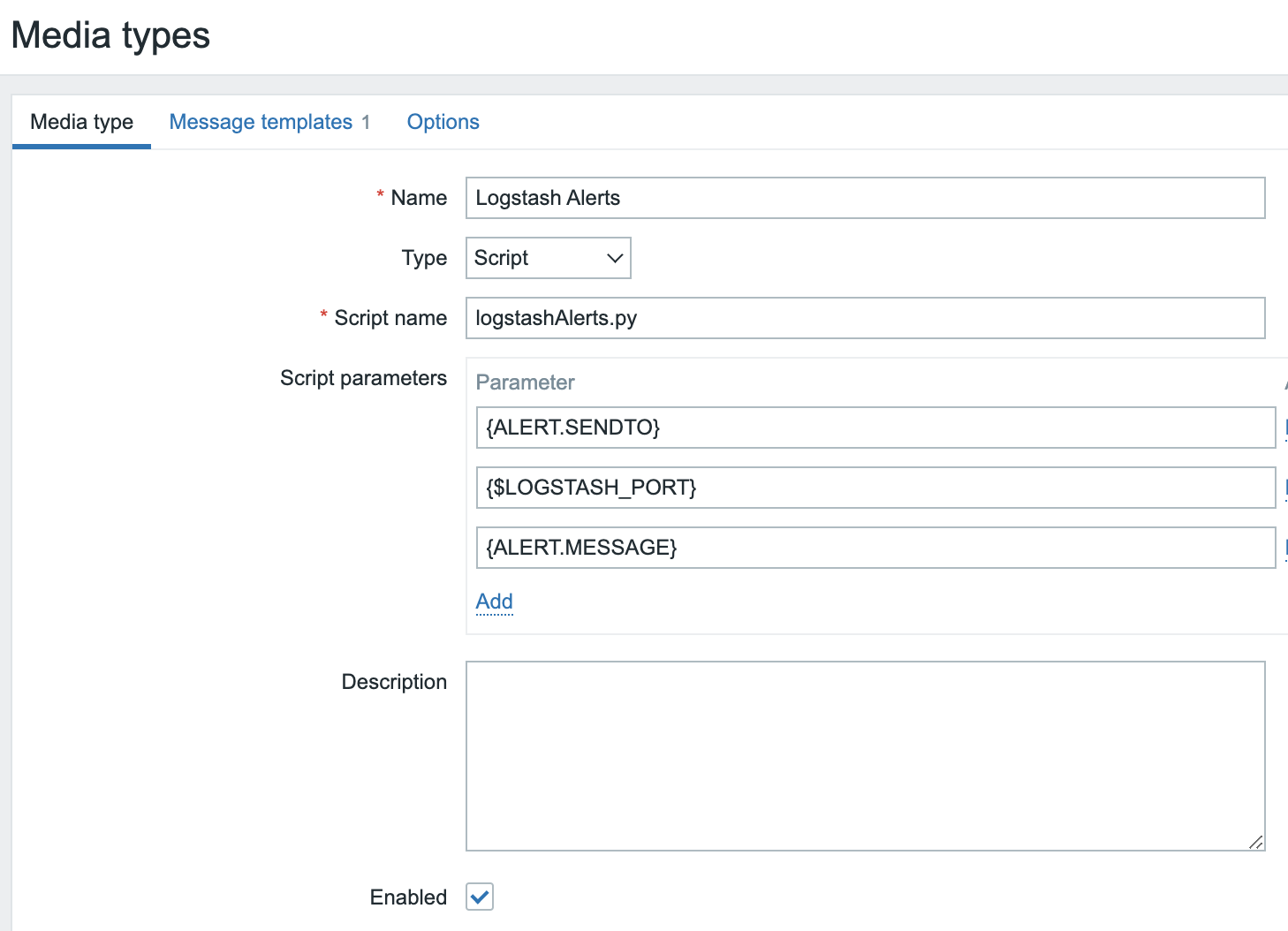Click the Description field label
The height and width of the screenshot is (931, 1288).
point(394,682)
